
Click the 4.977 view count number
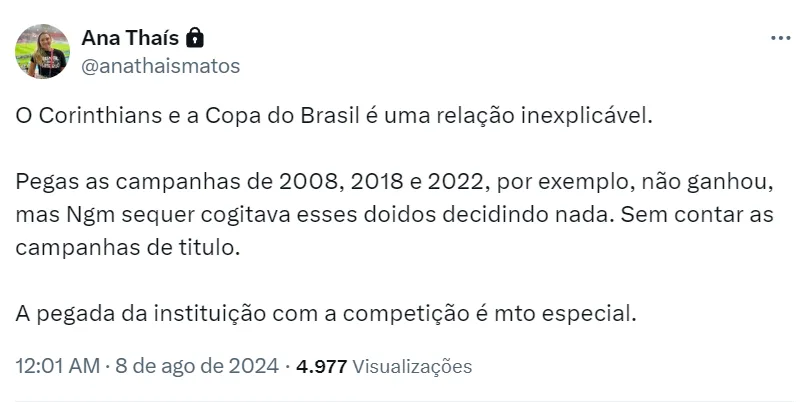(322, 366)
